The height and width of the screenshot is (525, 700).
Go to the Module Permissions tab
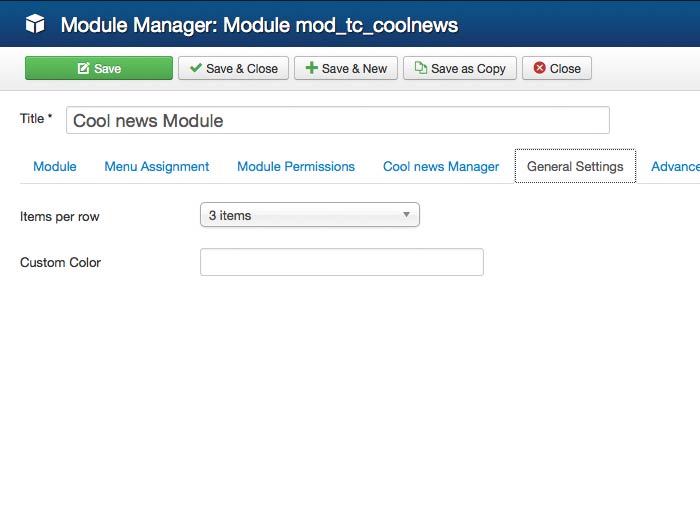point(296,166)
